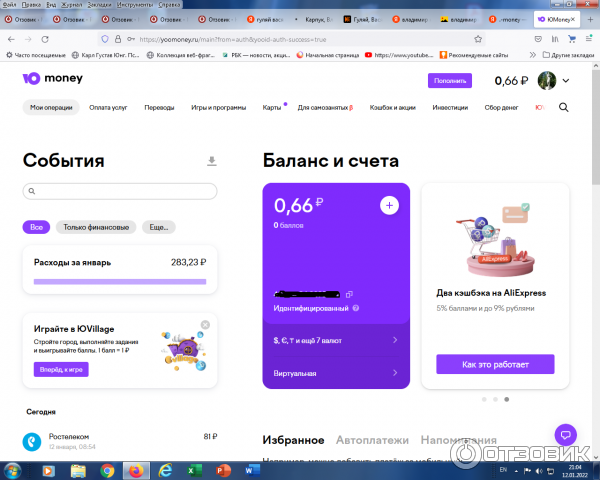This screenshot has width=600, height=480.
Task: Switch to the Избранное tab
Action: tap(293, 440)
